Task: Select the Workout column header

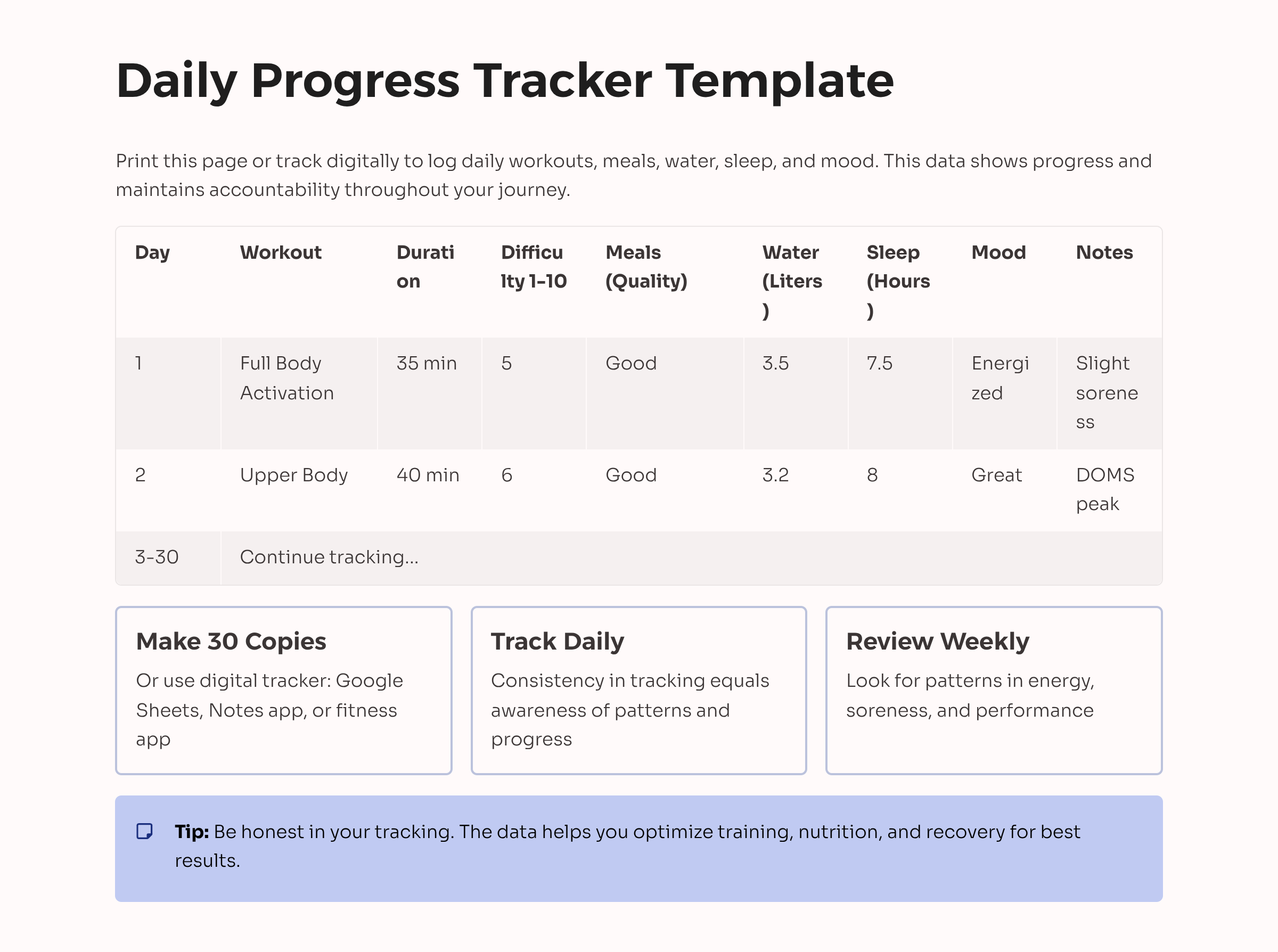Action: tap(281, 252)
